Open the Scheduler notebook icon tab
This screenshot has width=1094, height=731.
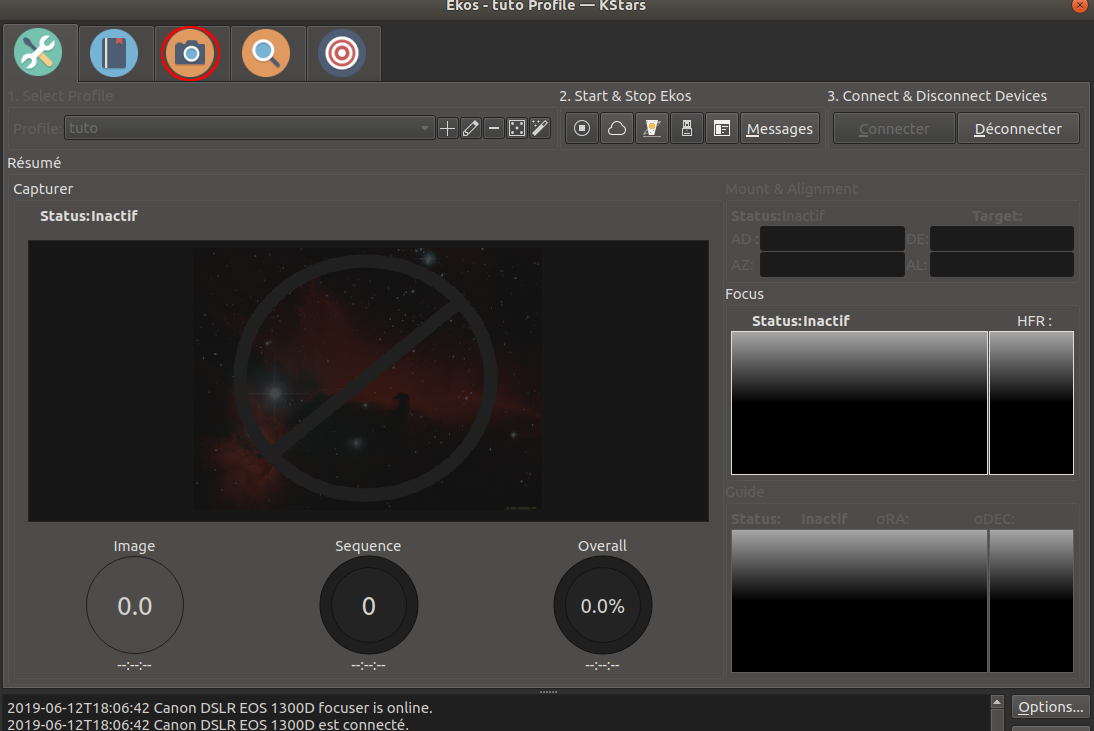(x=114, y=53)
